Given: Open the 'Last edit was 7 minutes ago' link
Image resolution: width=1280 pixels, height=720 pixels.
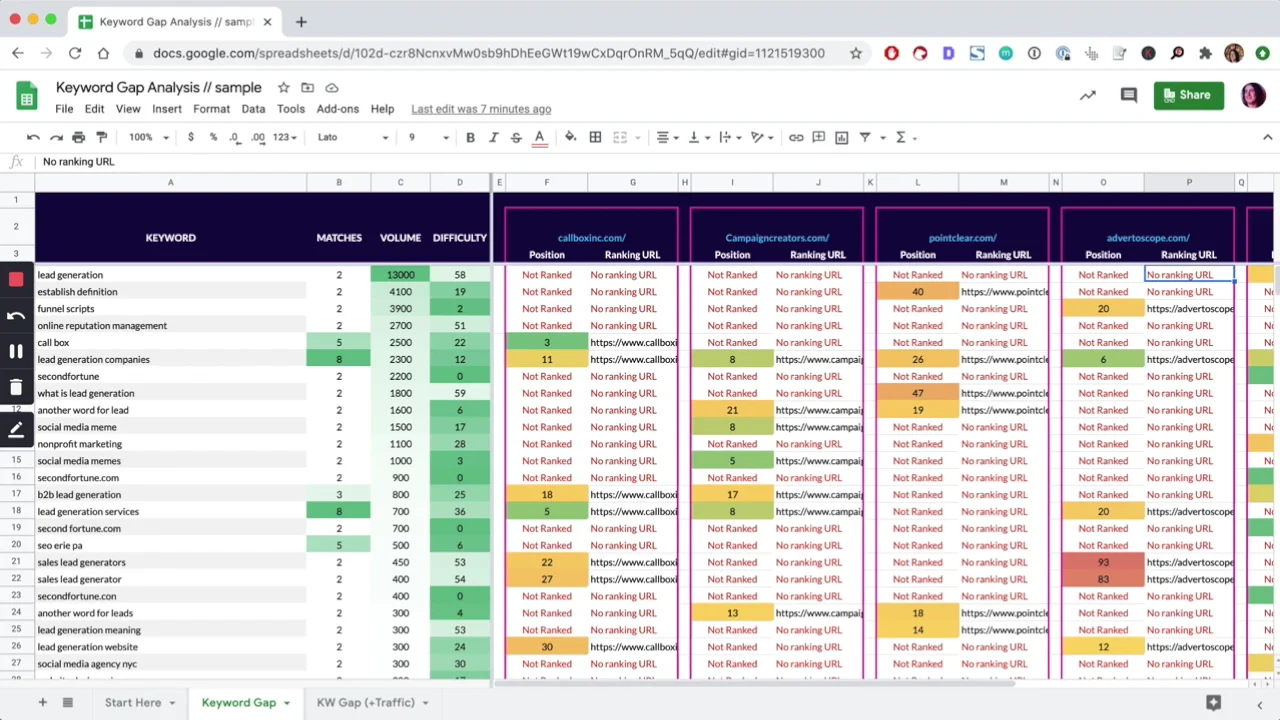Looking at the screenshot, I should point(481,109).
